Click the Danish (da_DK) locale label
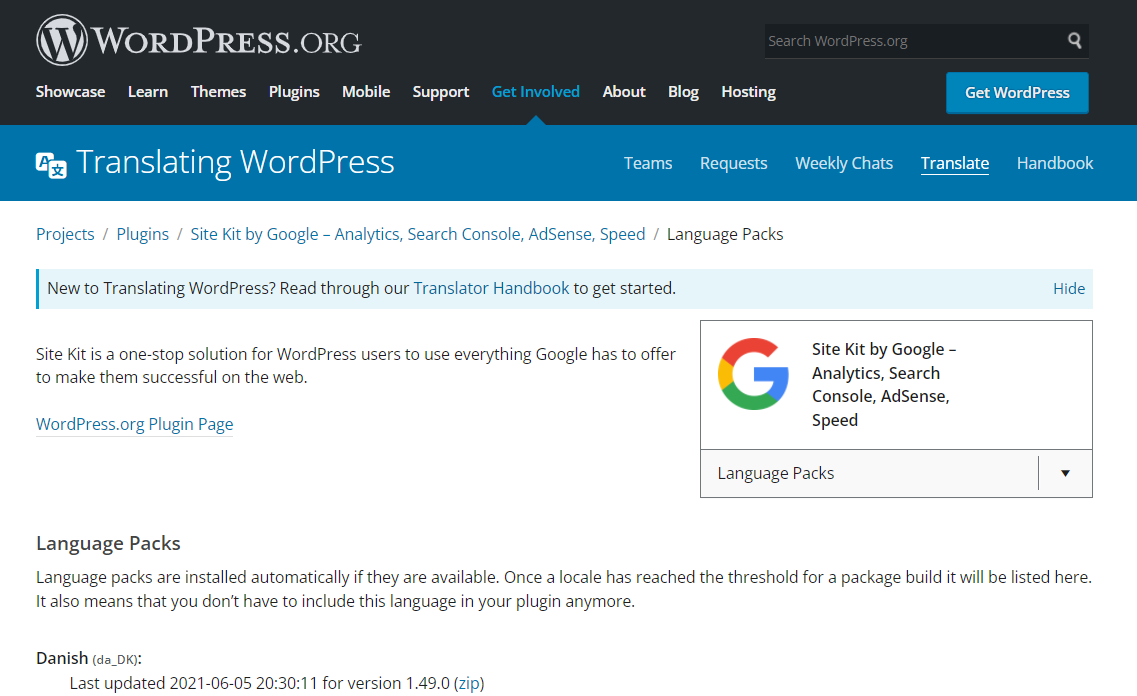1137x696 pixels. click(89, 658)
